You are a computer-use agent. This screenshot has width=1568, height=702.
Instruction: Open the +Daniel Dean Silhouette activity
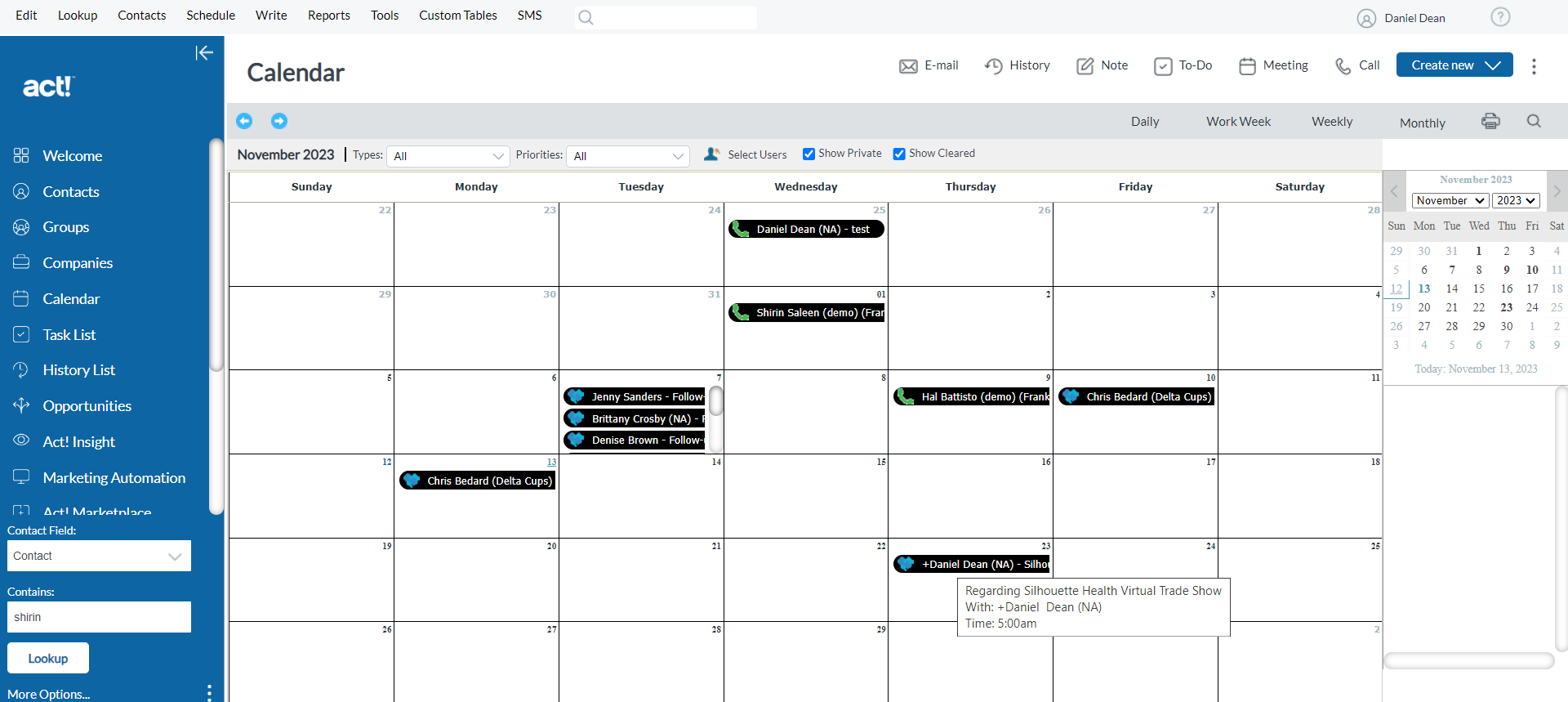(x=972, y=565)
